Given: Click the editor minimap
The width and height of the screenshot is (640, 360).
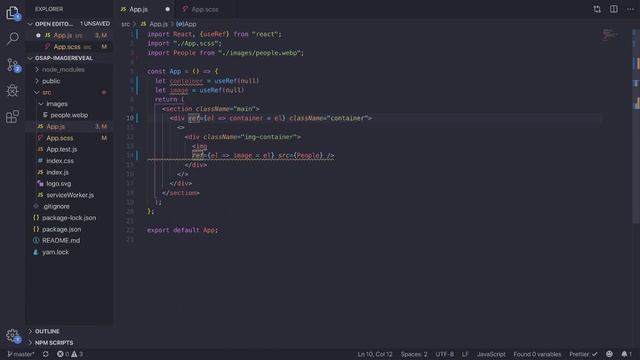Looking at the screenshot, I should click(x=610, y=35).
